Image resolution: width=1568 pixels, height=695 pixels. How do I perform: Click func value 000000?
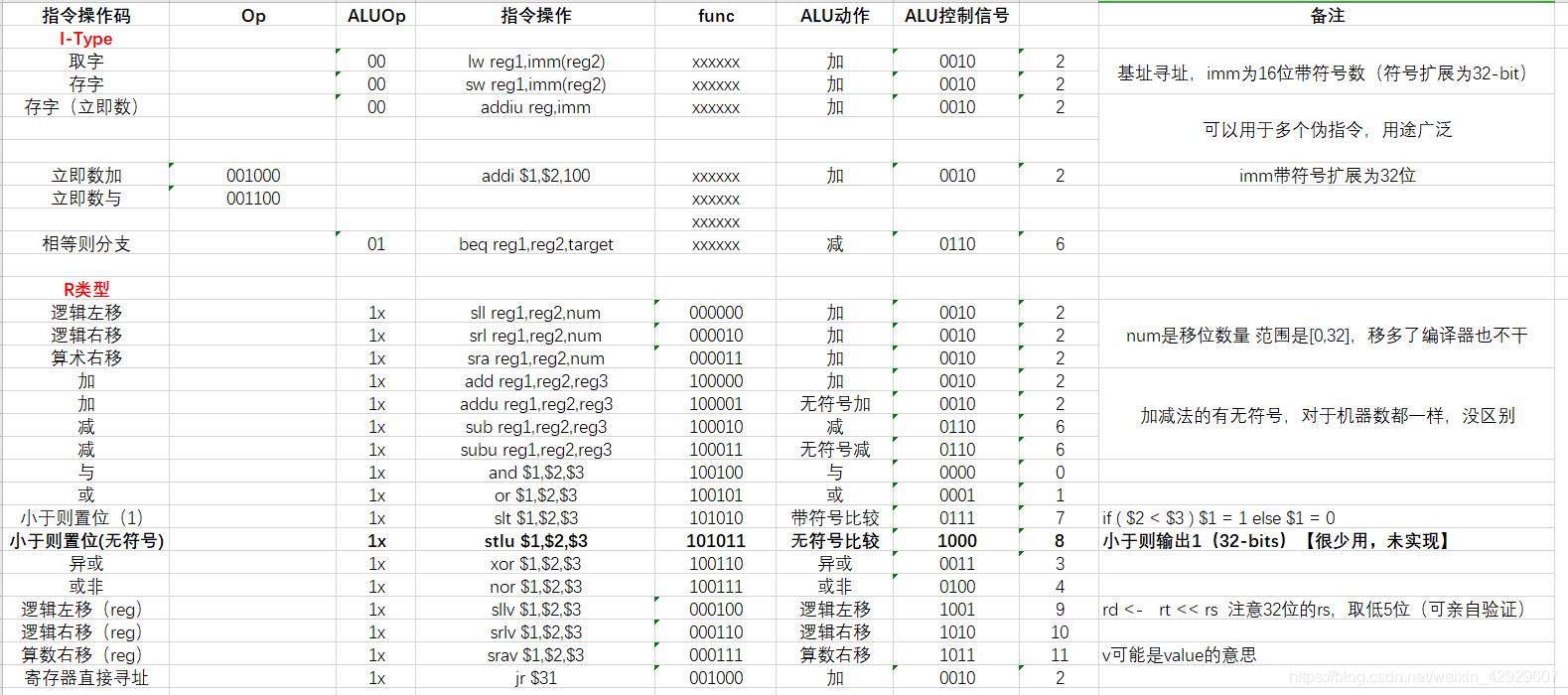tap(716, 313)
